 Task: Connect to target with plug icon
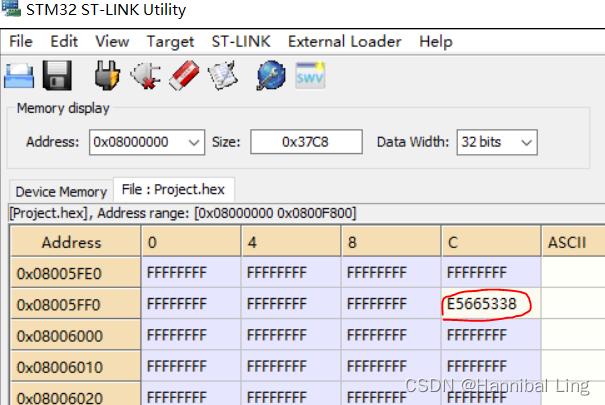pos(107,75)
